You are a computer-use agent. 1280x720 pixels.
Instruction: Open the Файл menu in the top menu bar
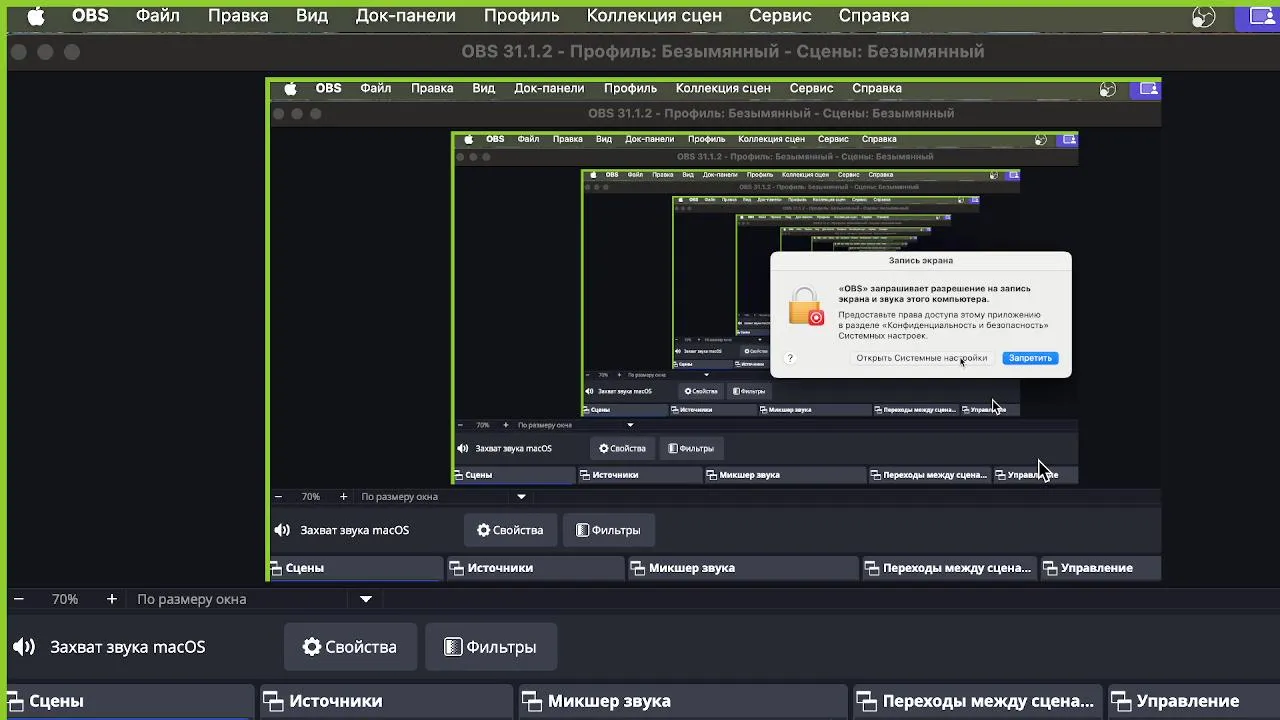[x=157, y=16]
